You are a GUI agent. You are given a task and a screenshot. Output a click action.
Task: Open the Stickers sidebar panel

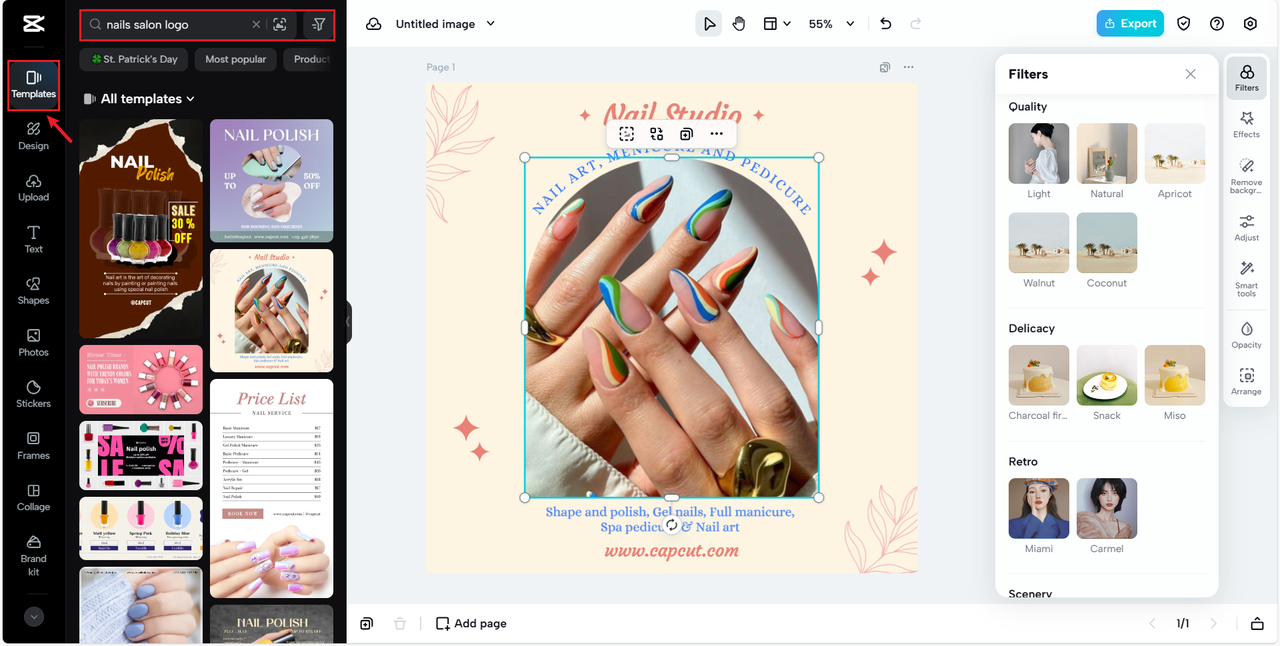pyautogui.click(x=33, y=394)
